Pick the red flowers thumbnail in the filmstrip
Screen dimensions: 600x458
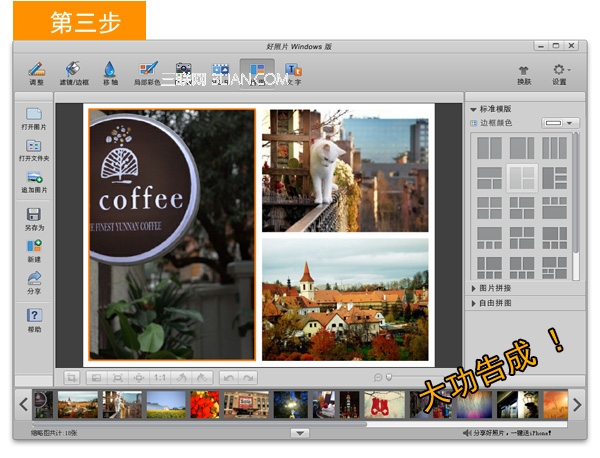point(205,404)
